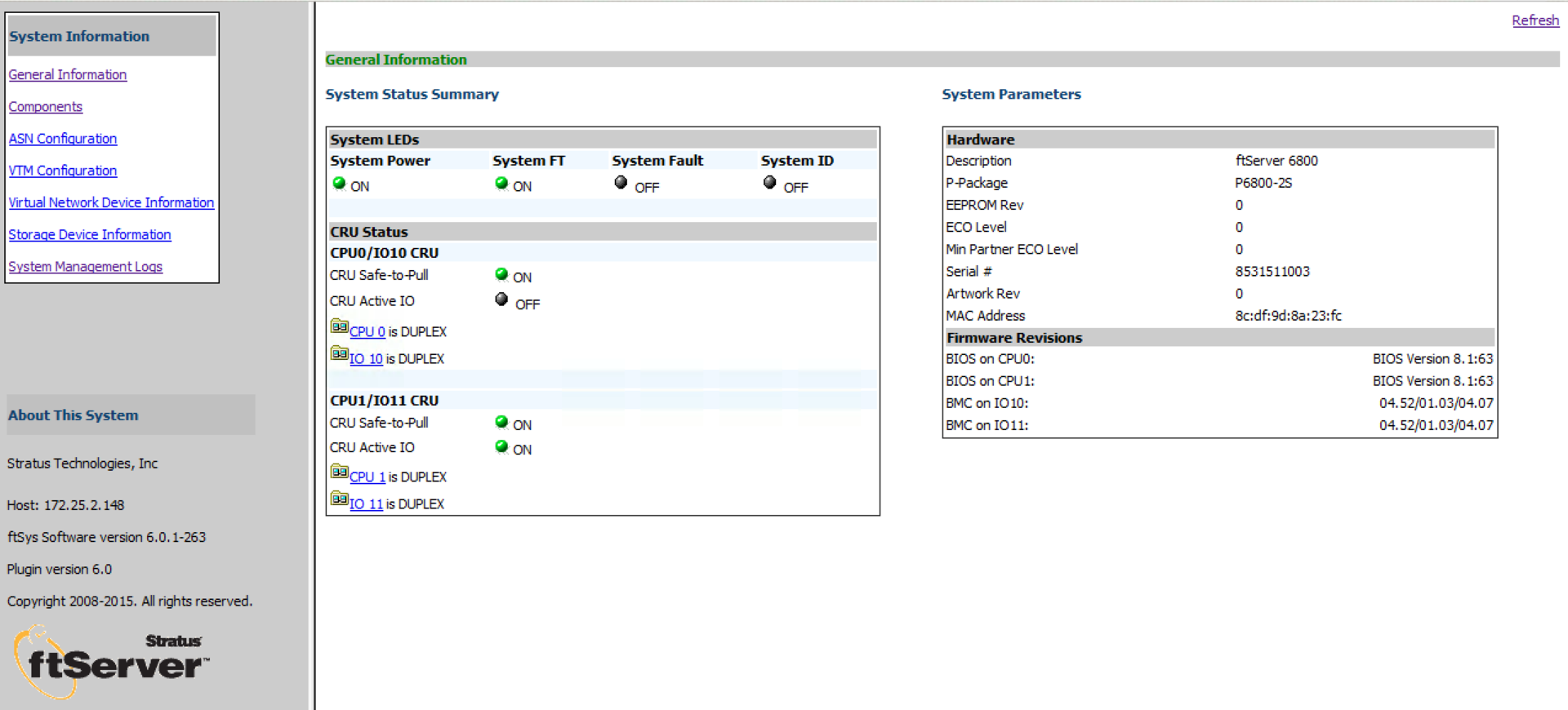Click the ftSys Software version 6.0.1-263 text
1568x710 pixels.
[106, 537]
